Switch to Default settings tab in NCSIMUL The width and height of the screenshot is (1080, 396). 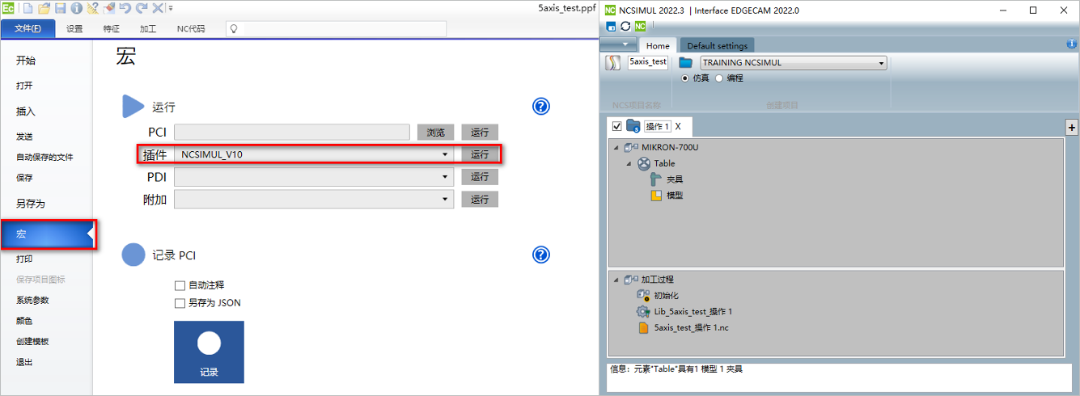[717, 45]
